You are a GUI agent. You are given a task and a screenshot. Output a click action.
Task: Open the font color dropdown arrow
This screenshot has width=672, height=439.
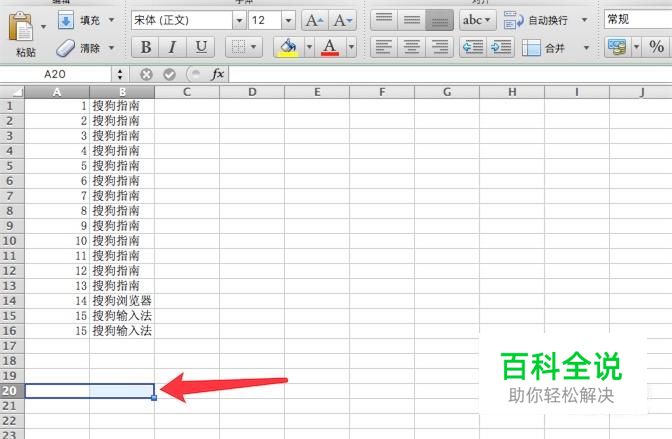point(351,47)
